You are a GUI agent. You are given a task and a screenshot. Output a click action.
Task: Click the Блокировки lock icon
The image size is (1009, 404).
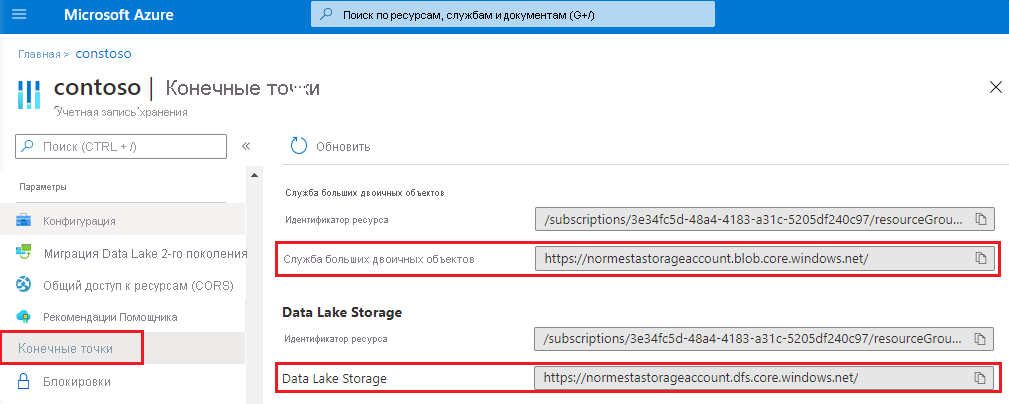click(23, 381)
